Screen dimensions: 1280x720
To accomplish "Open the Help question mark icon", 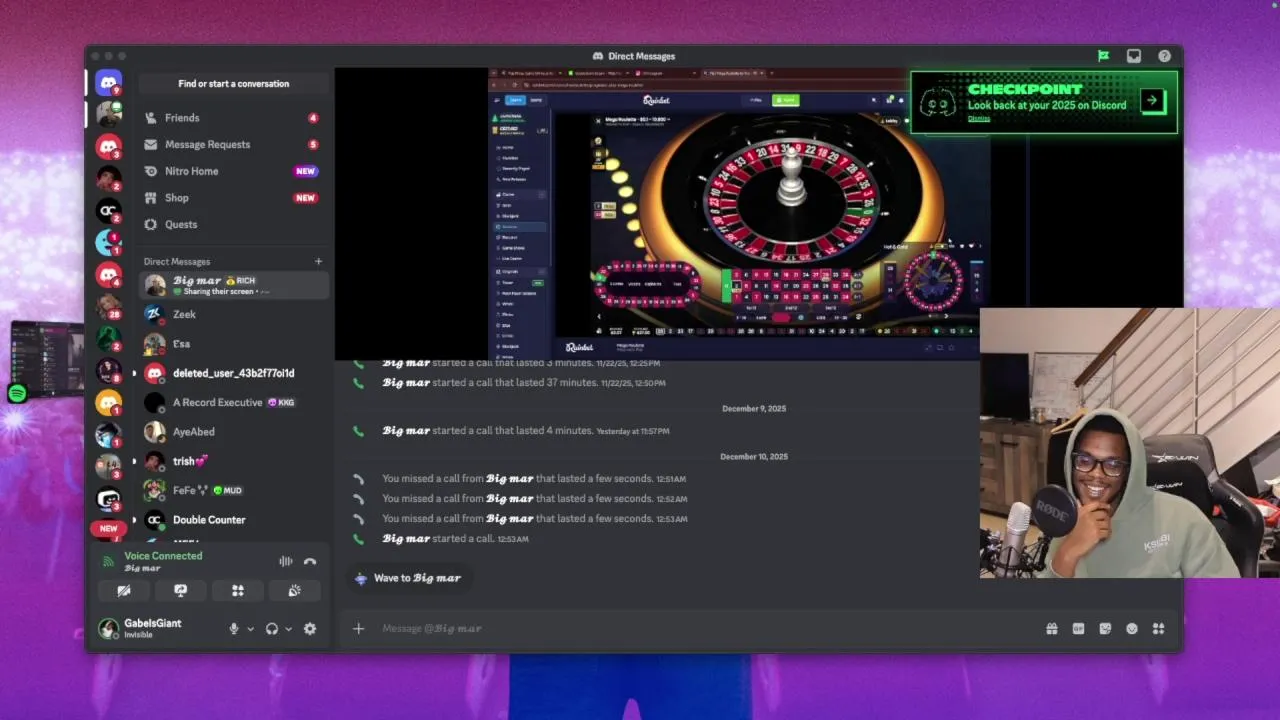I will (1164, 56).
